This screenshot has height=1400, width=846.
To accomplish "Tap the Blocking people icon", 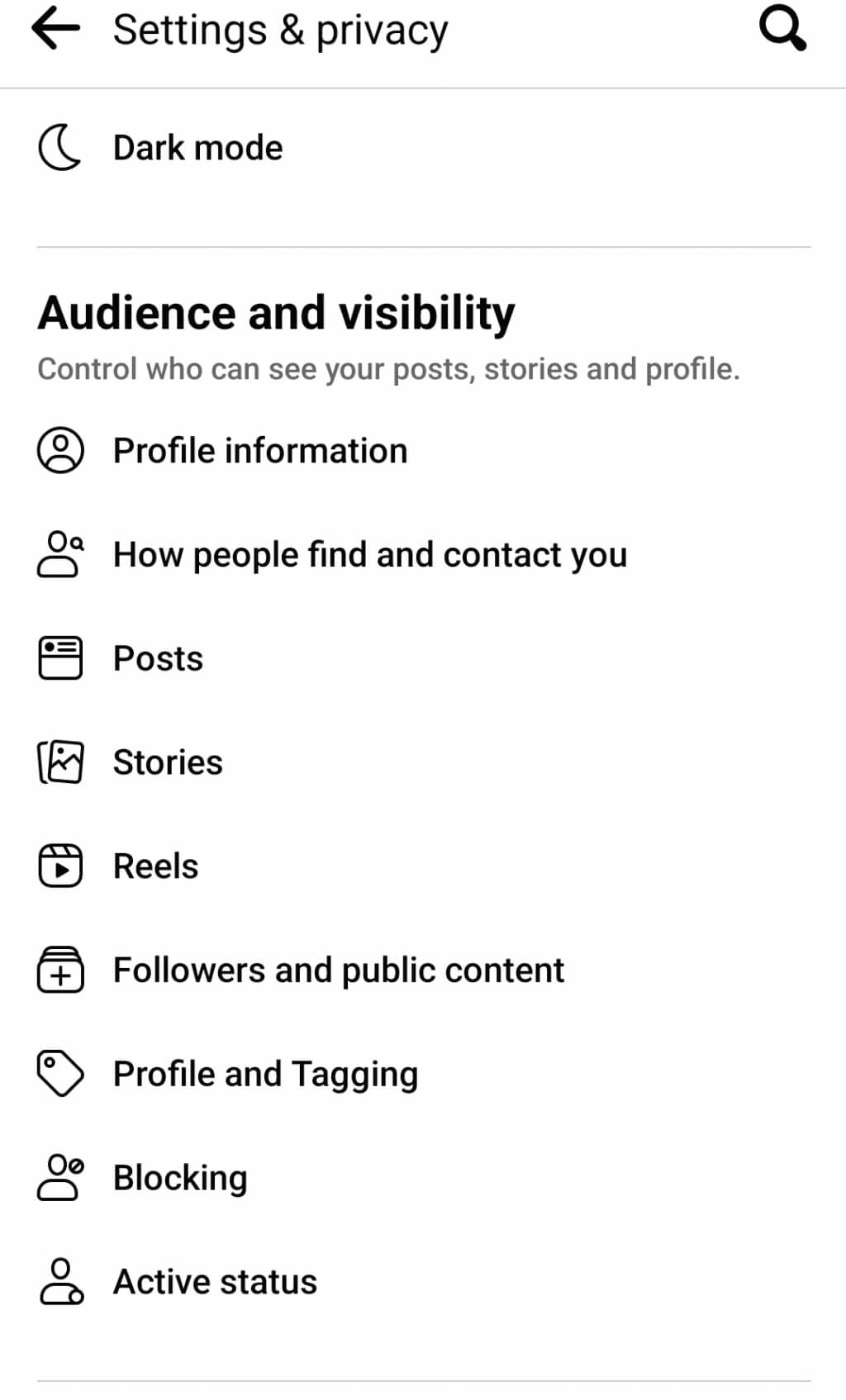I will click(60, 1178).
